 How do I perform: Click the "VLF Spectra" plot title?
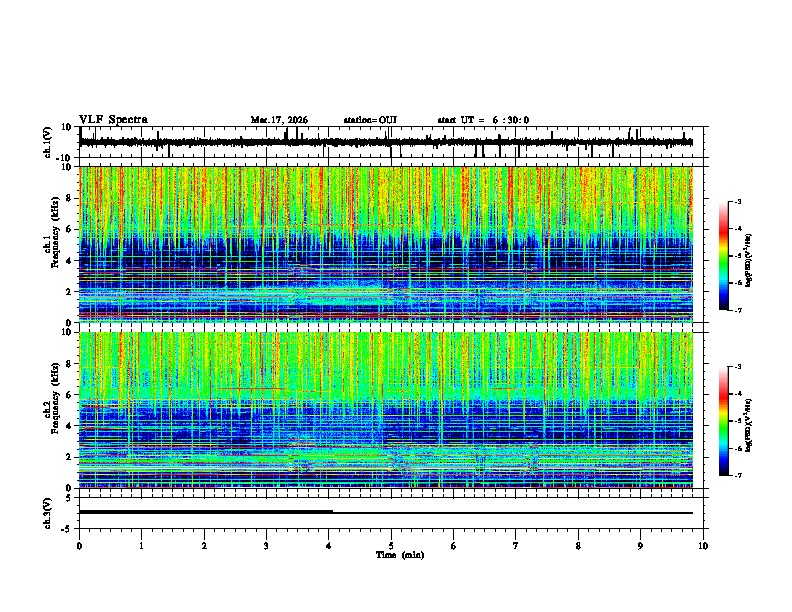(x=113, y=120)
